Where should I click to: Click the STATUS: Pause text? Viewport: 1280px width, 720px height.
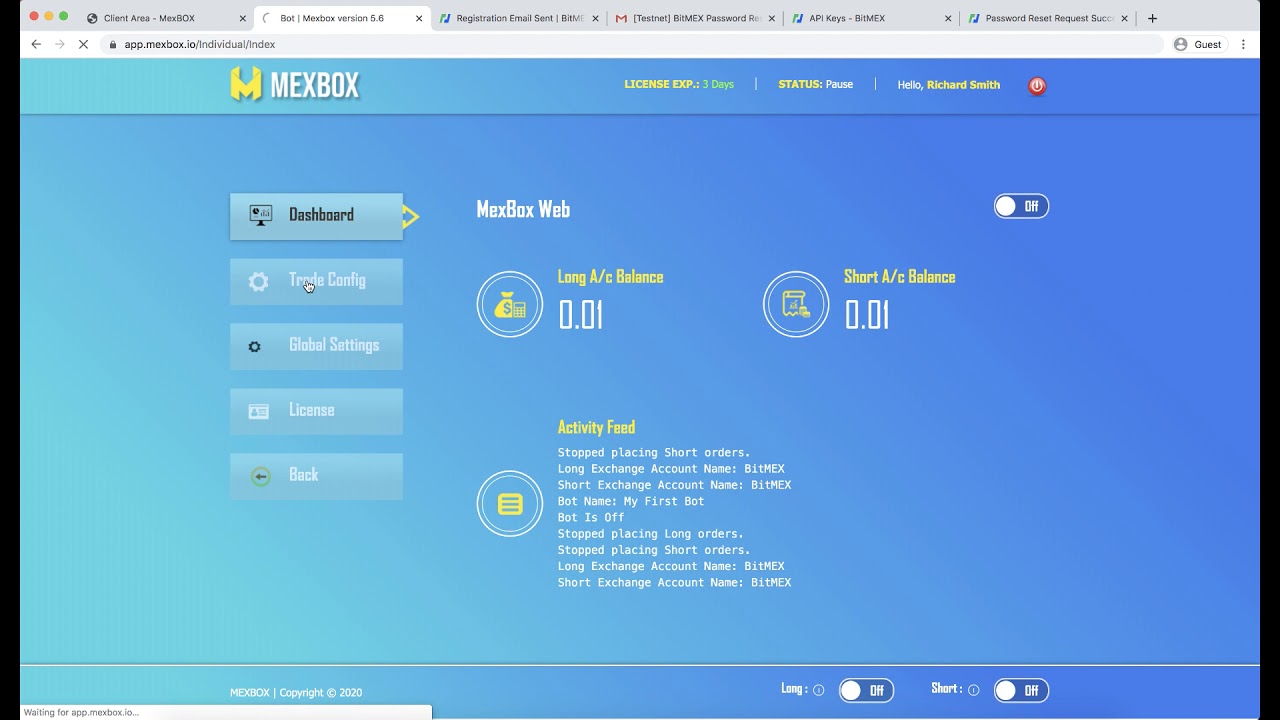pos(815,85)
